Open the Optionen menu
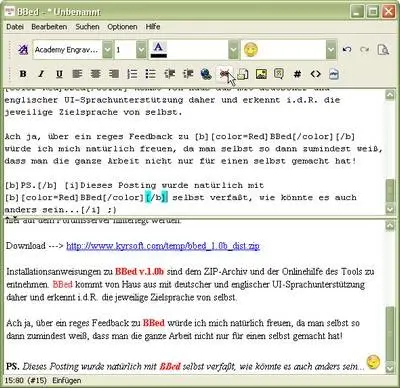Viewport: 400px width, 388px height. click(x=122, y=27)
